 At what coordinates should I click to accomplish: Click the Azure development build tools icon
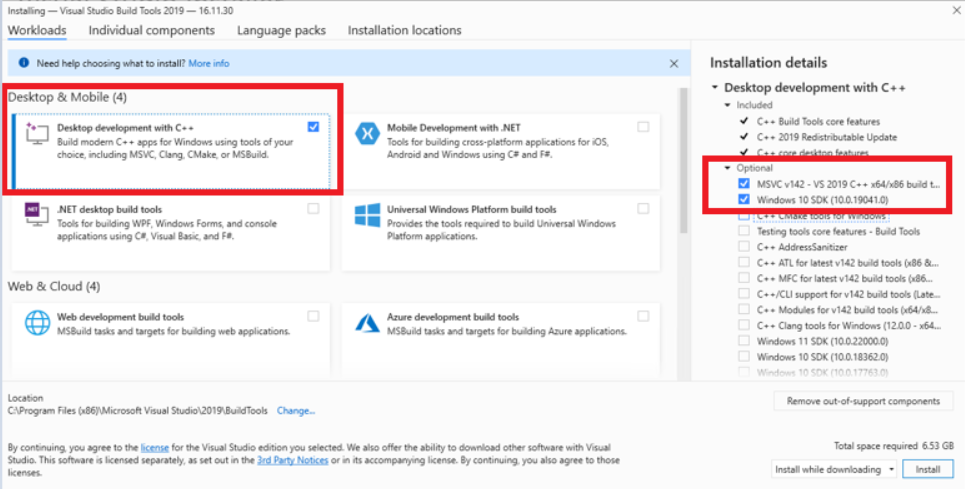pyautogui.click(x=367, y=323)
